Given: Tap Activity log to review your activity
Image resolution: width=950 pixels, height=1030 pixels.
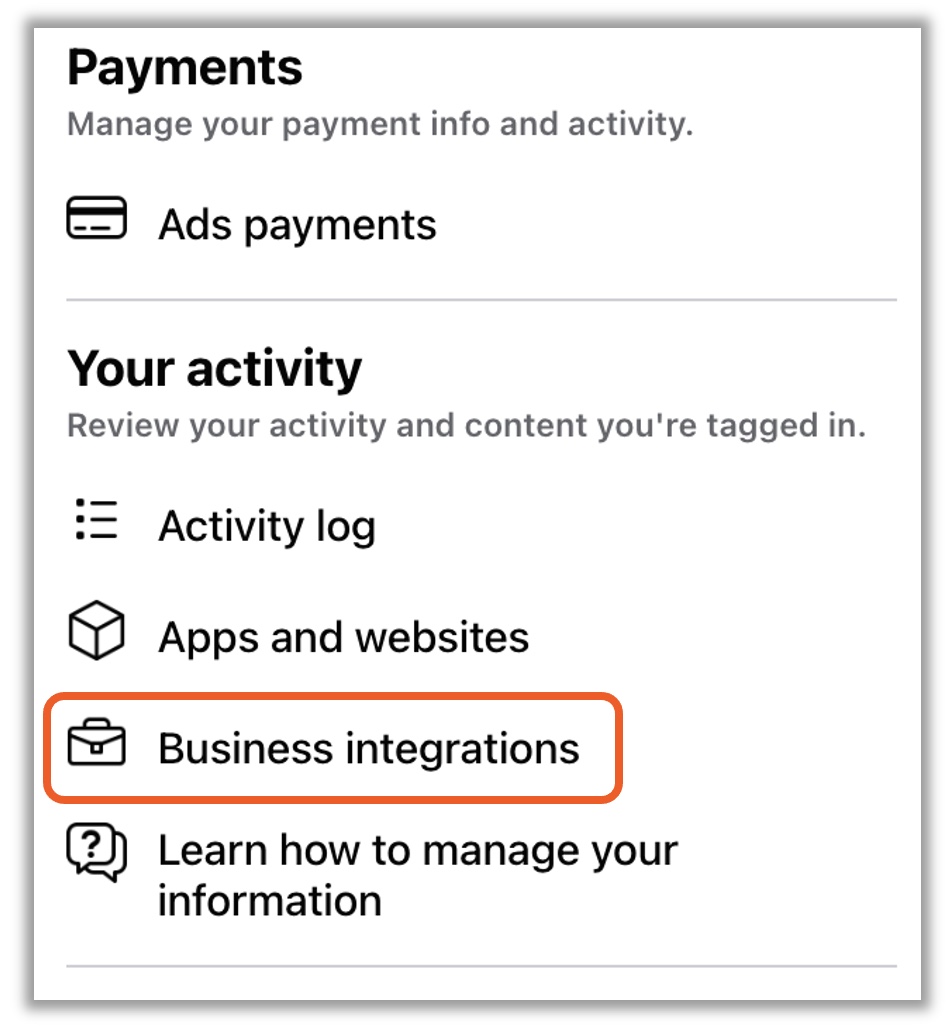Looking at the screenshot, I should click(x=267, y=524).
